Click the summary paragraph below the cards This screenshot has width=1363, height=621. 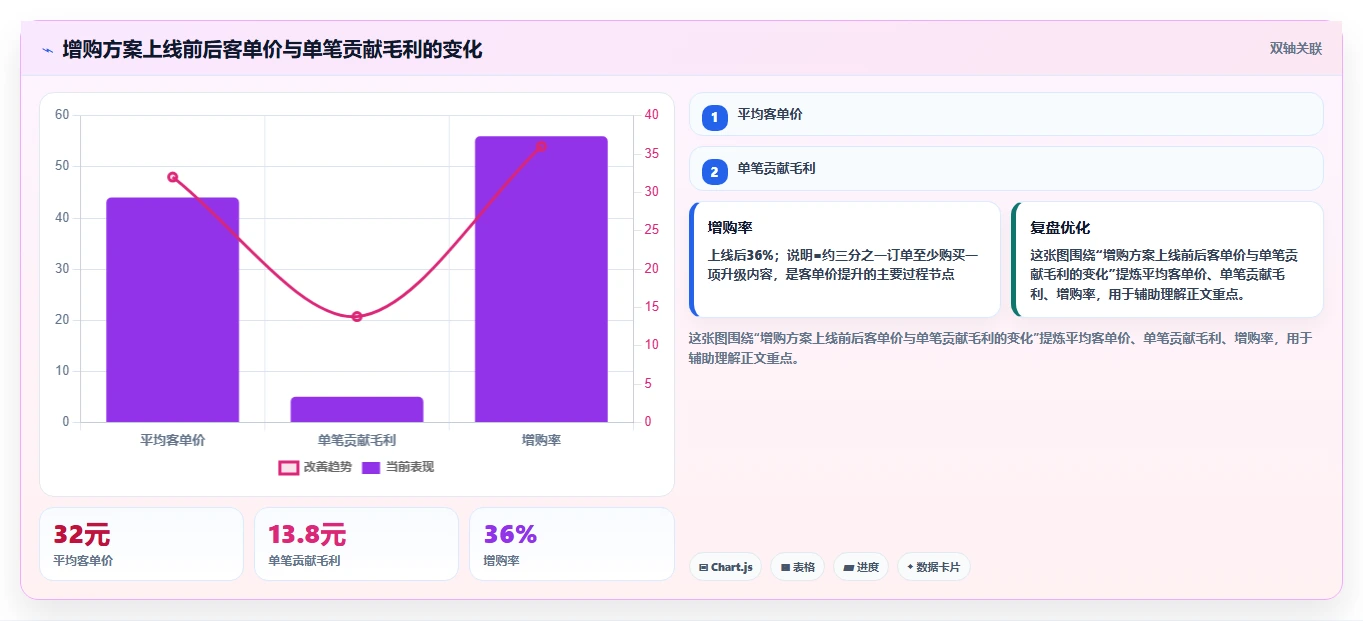pyautogui.click(x=1000, y=348)
